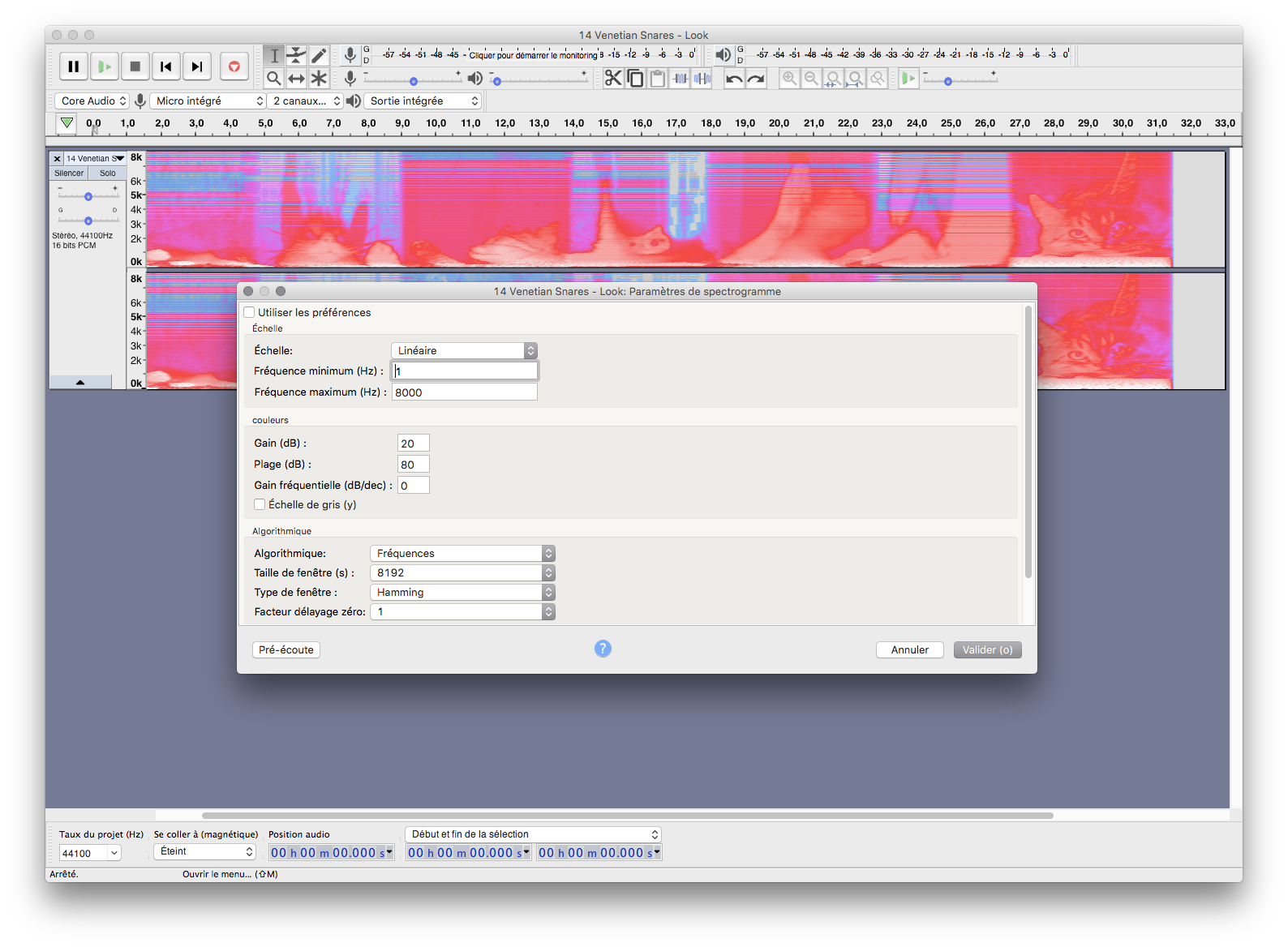
Task: Toggle the track Silencer (mute) button
Action: click(x=69, y=173)
